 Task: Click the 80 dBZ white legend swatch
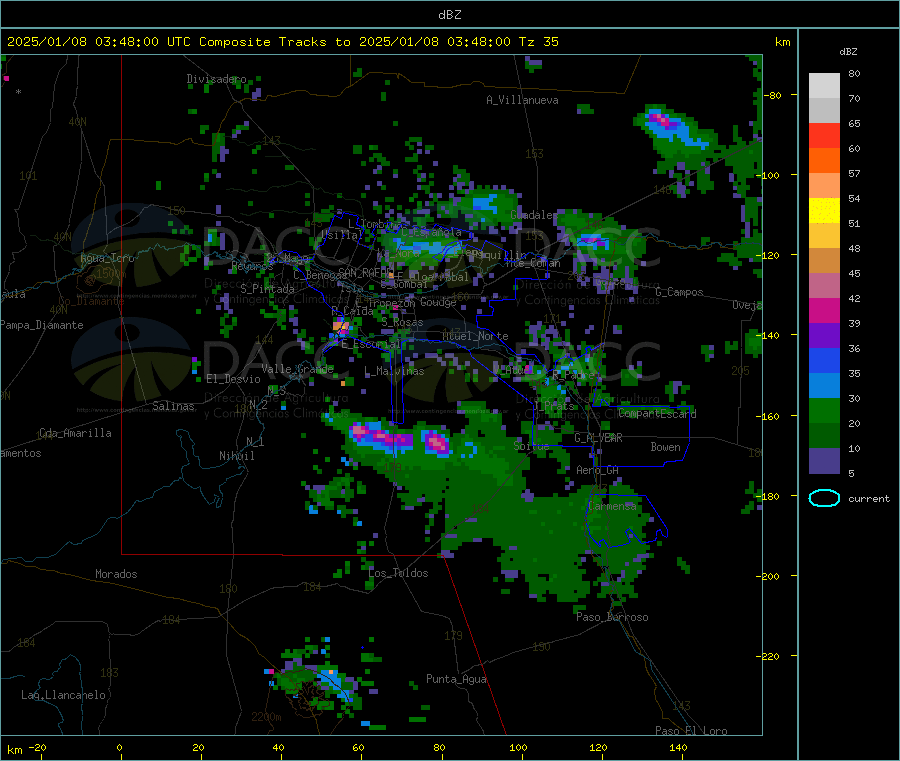click(824, 86)
